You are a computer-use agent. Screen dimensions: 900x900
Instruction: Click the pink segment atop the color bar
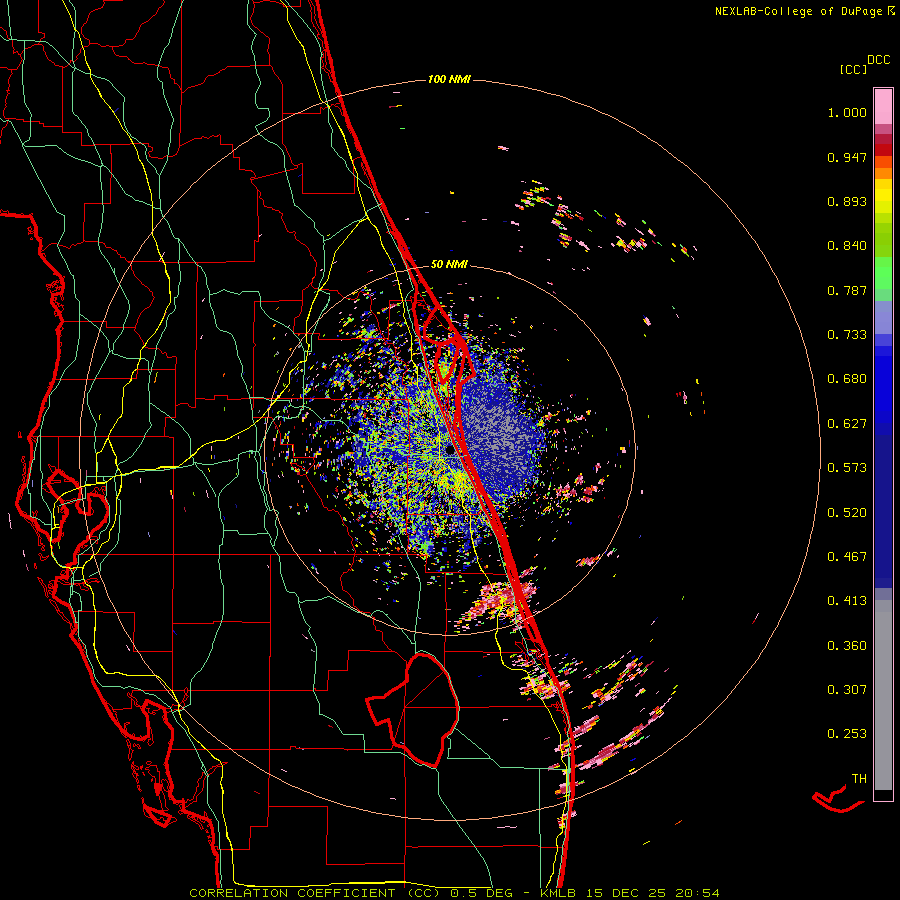pyautogui.click(x=883, y=106)
